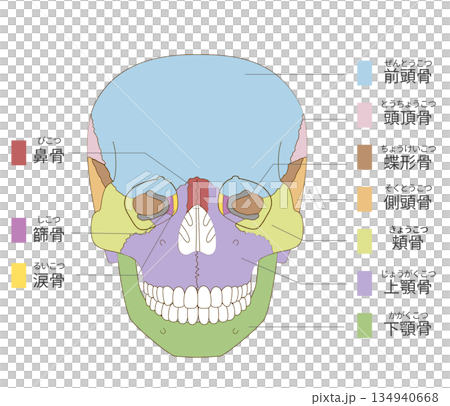
Task: Click the yellow-green 頬骨 legend swatch
Action: [364, 241]
